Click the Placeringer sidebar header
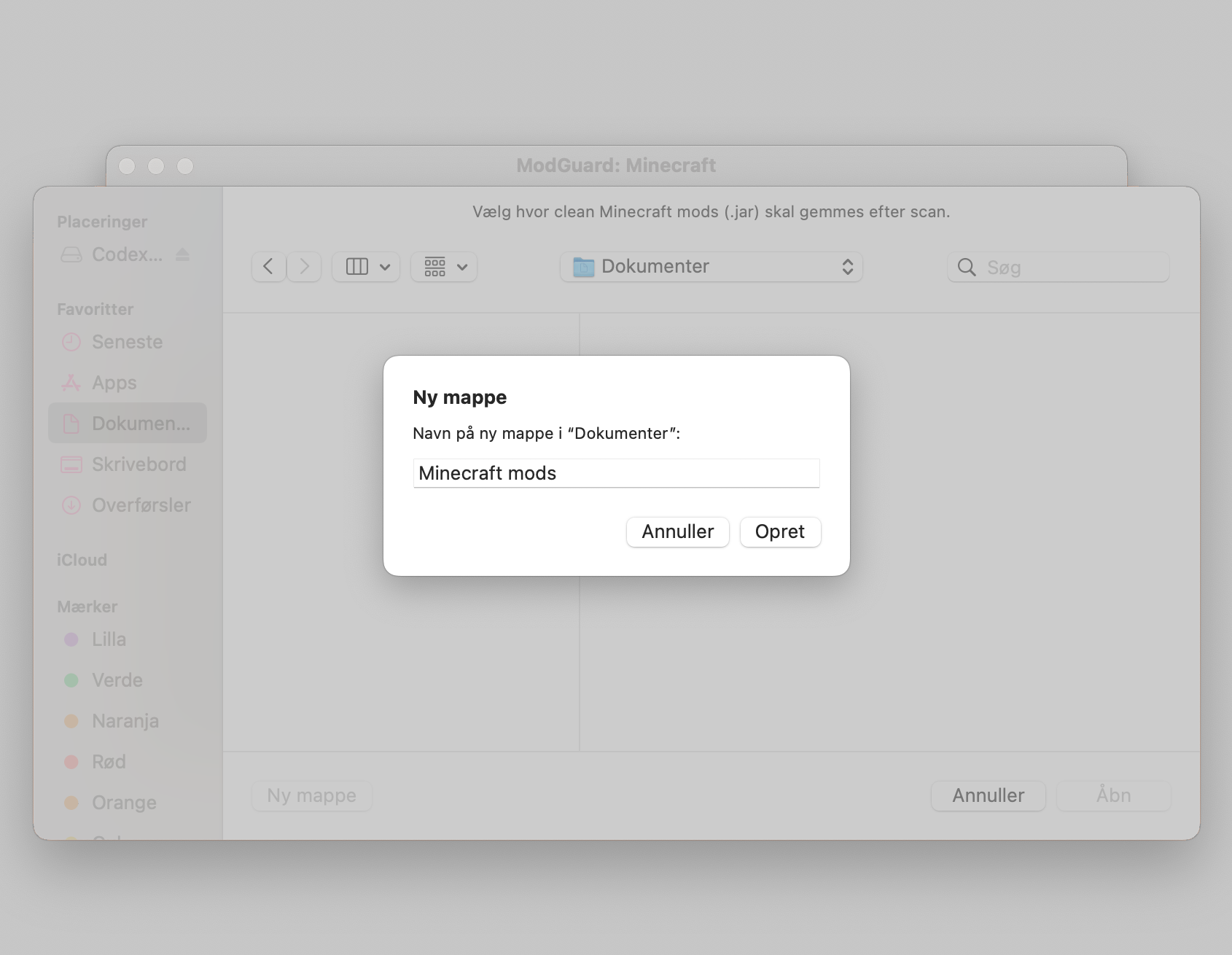Screen dimensions: 1232x955 pos(102,222)
